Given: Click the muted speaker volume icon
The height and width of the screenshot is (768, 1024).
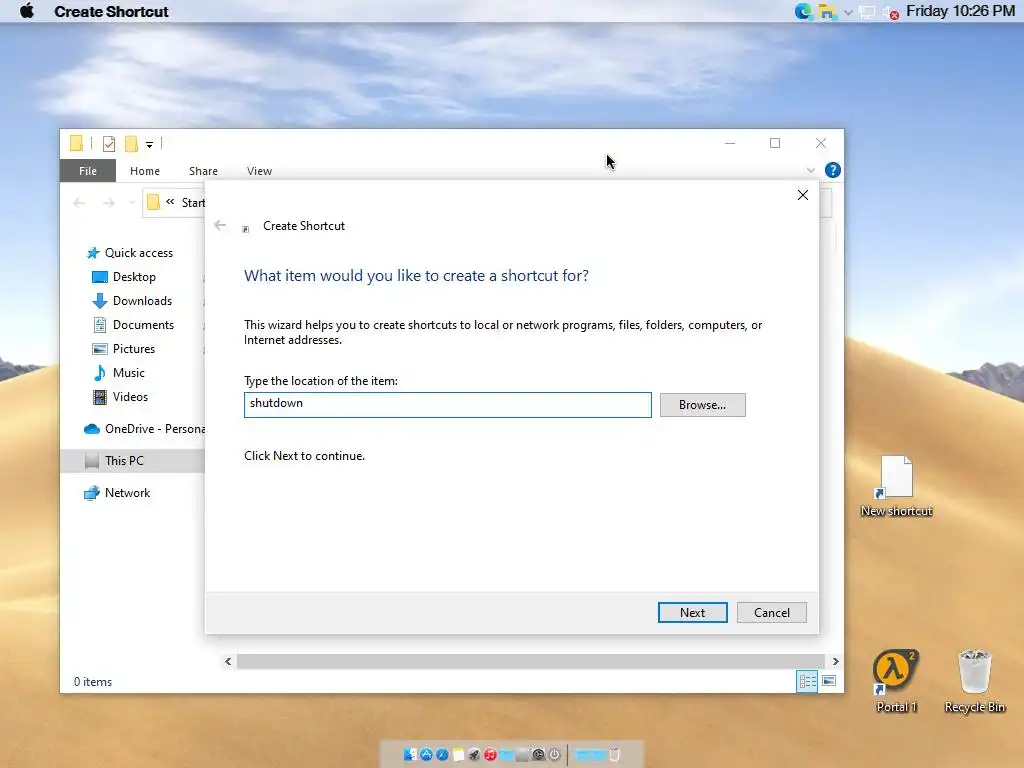Looking at the screenshot, I should 891,12.
